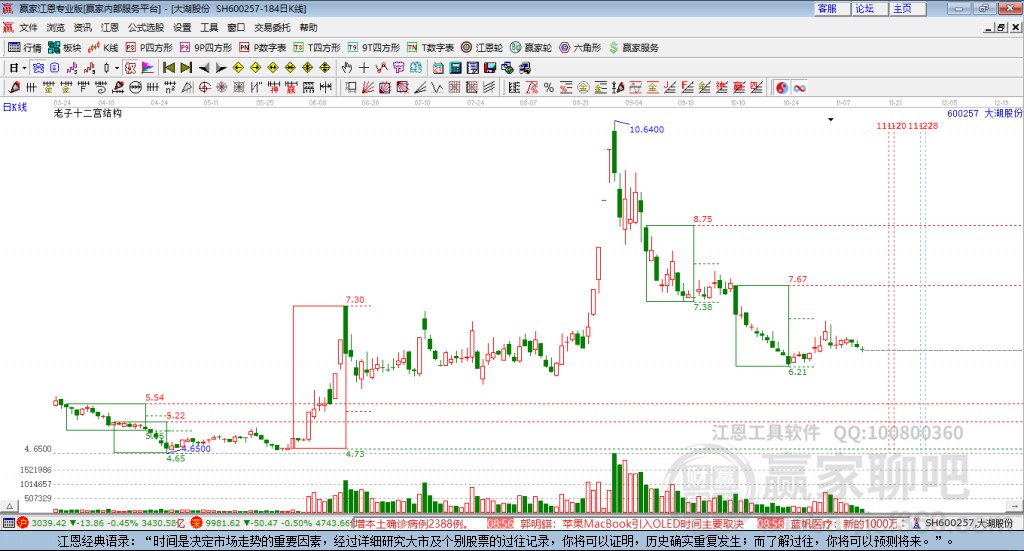The image size is (1024, 551).
Task: Click the 客服 customer service button
Action: pyautogui.click(x=831, y=8)
